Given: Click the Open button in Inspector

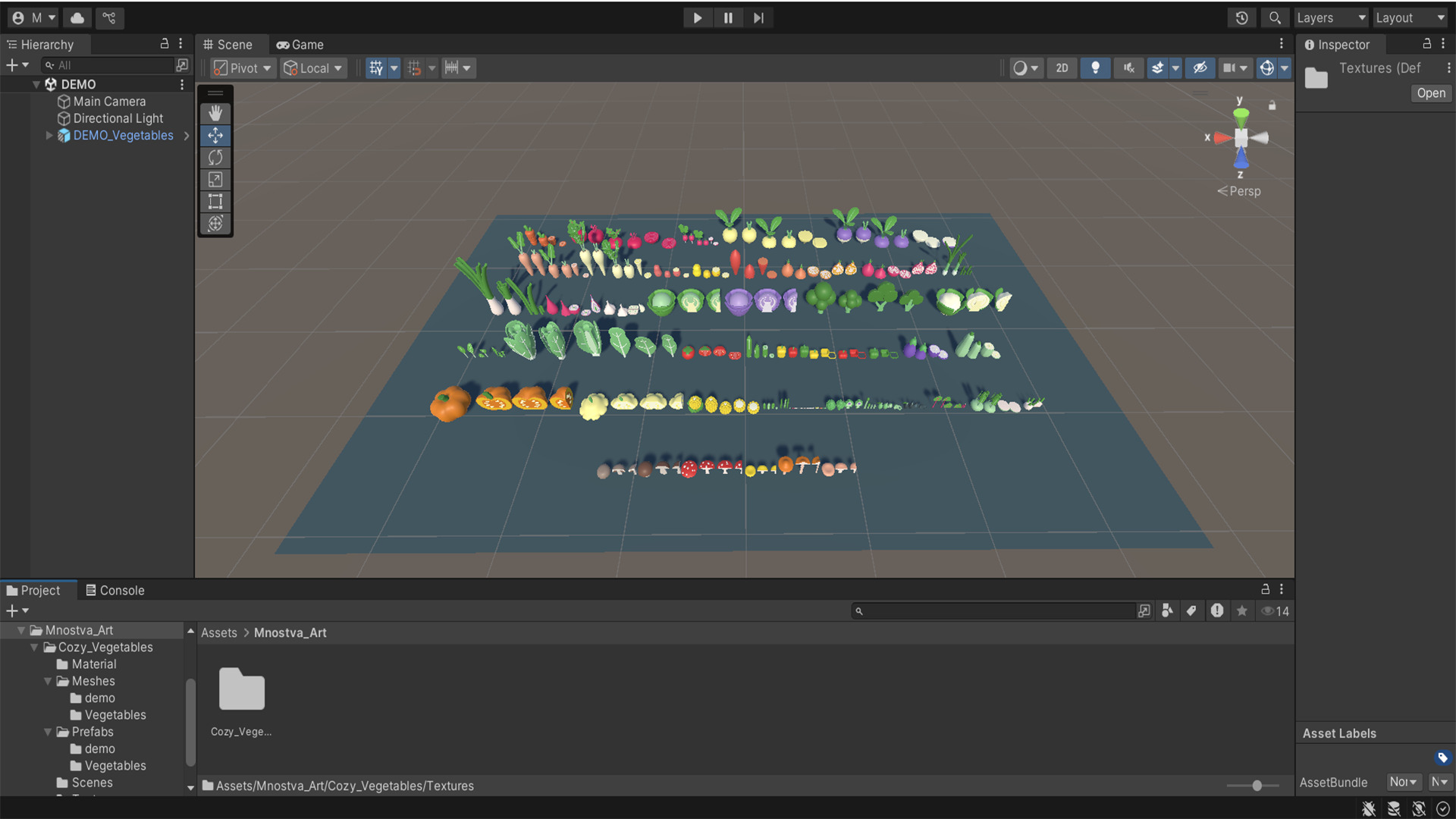Looking at the screenshot, I should point(1431,93).
